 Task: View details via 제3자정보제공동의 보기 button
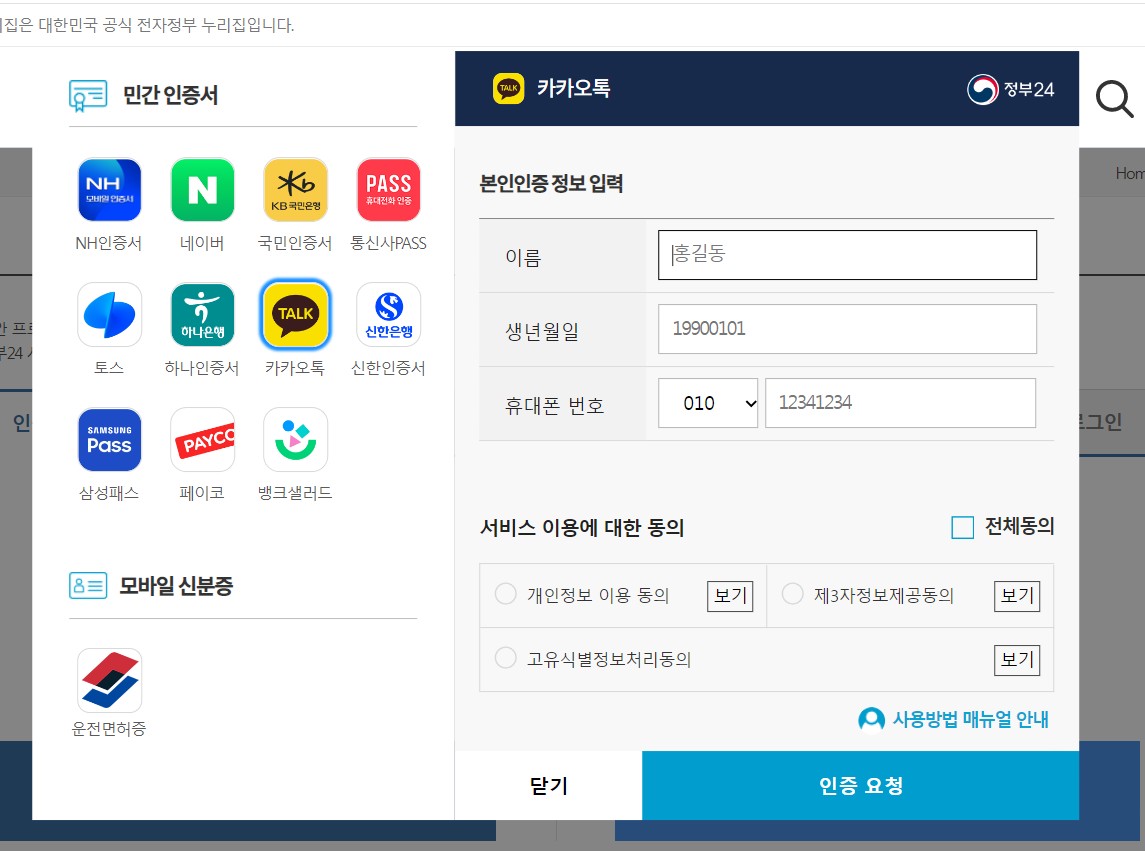click(x=1016, y=594)
